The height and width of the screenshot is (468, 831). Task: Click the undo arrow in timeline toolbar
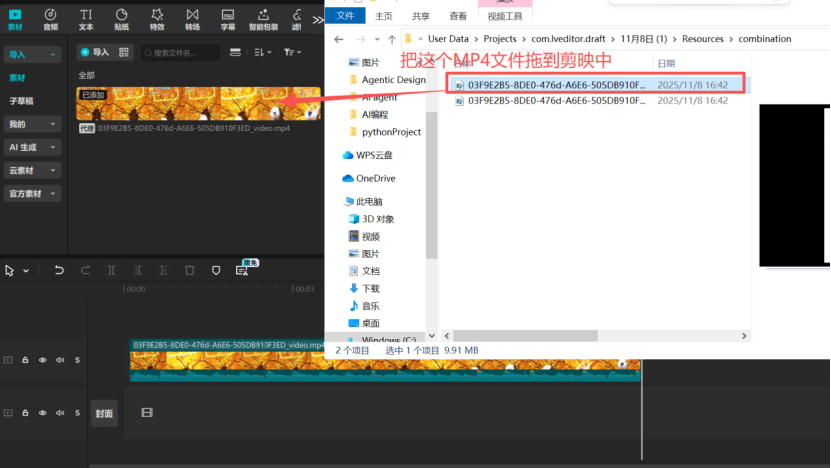[59, 271]
